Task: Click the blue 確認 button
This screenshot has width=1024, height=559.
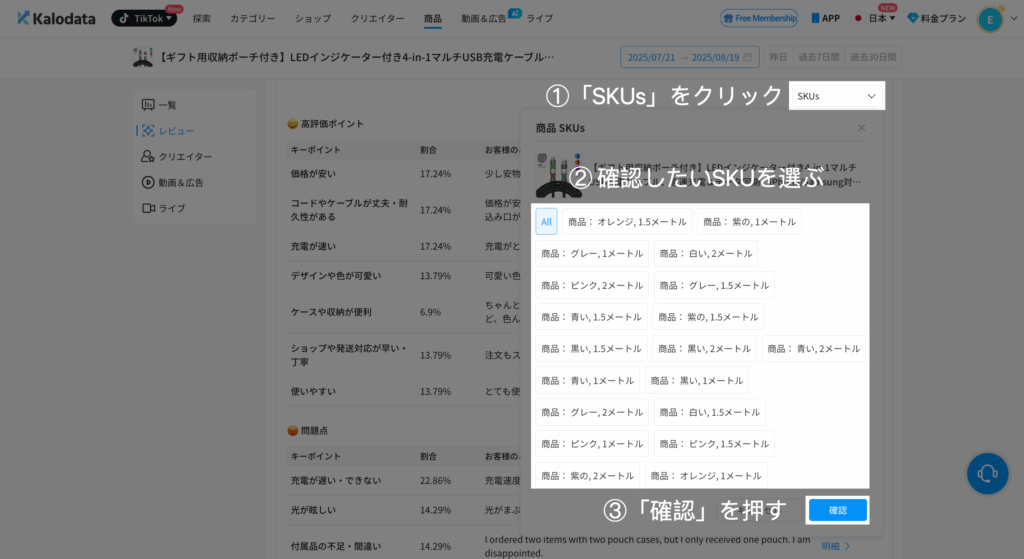Action: pos(838,510)
